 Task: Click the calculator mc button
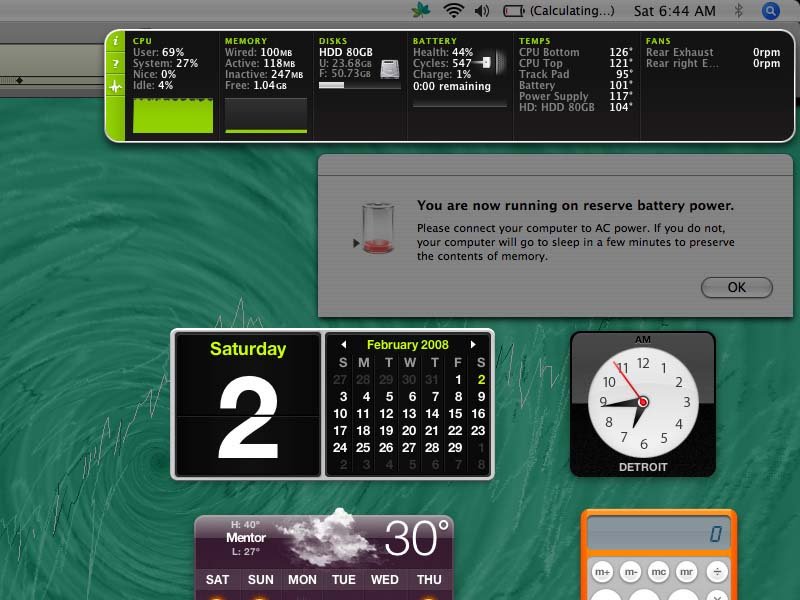659,572
